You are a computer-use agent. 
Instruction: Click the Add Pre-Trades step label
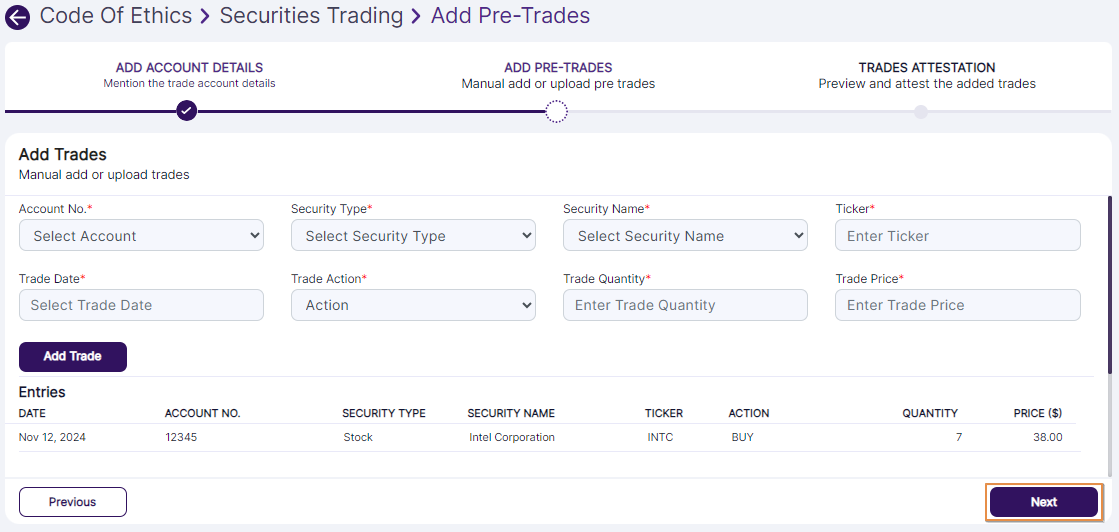point(558,68)
